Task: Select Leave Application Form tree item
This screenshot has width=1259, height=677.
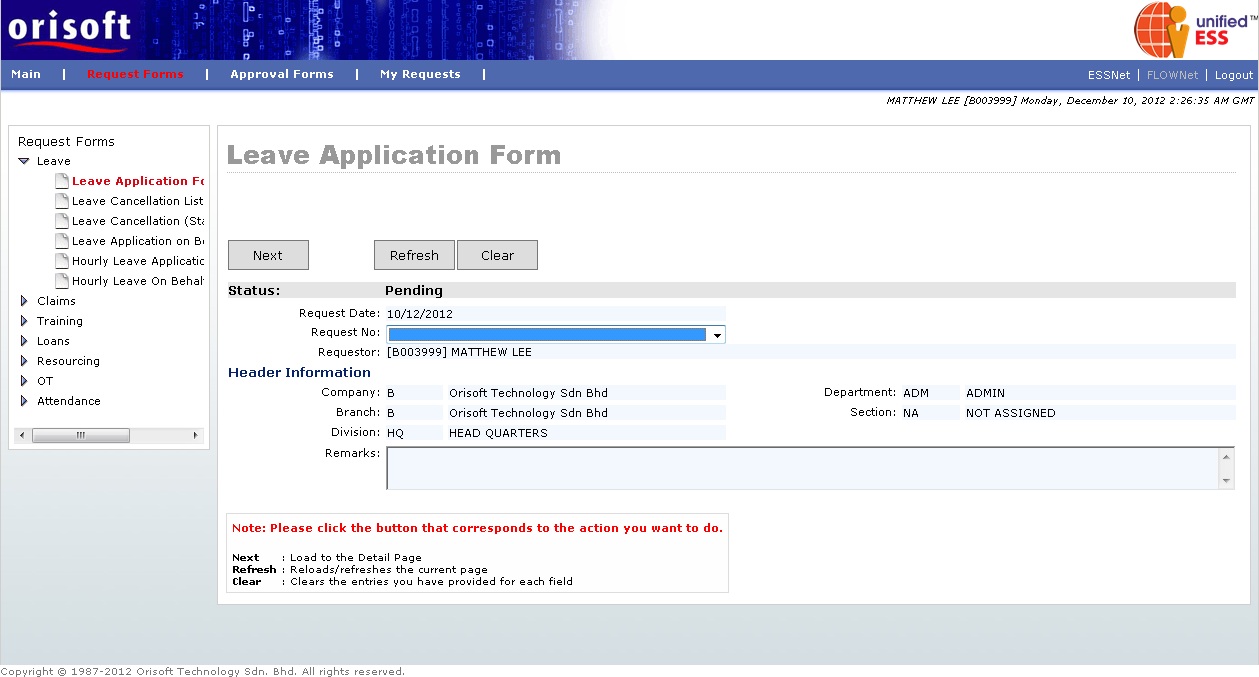Action: pyautogui.click(x=138, y=181)
